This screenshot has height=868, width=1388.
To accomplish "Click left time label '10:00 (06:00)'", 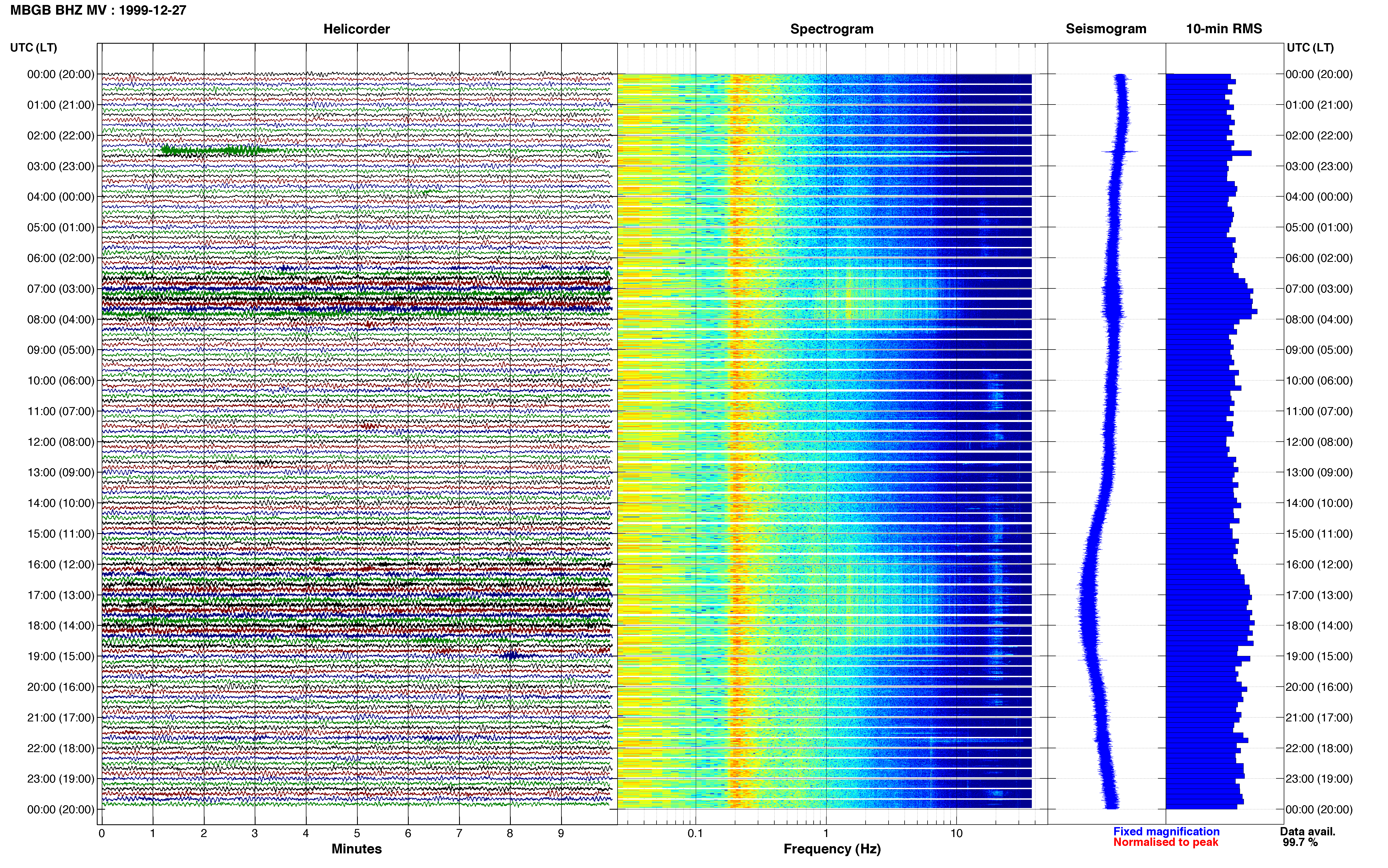I will [61, 380].
